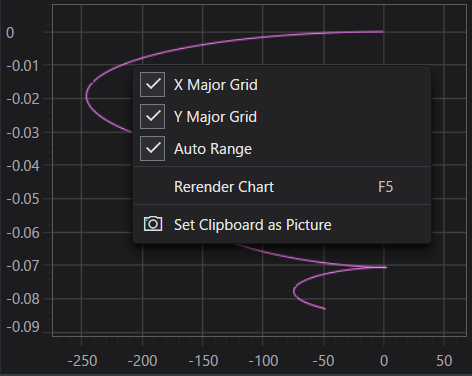
Task: Click the -0.05 vertical axis label
Action: [23, 199]
